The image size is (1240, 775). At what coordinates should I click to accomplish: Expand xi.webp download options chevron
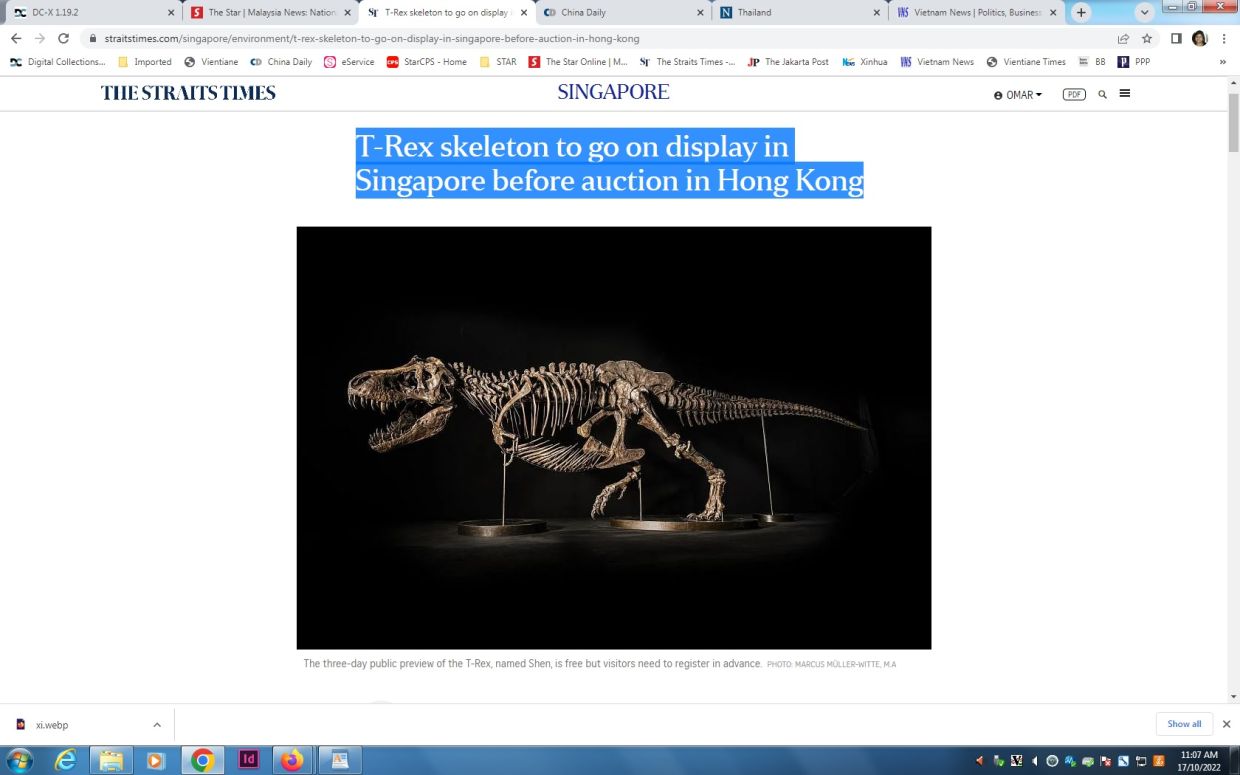point(157,724)
